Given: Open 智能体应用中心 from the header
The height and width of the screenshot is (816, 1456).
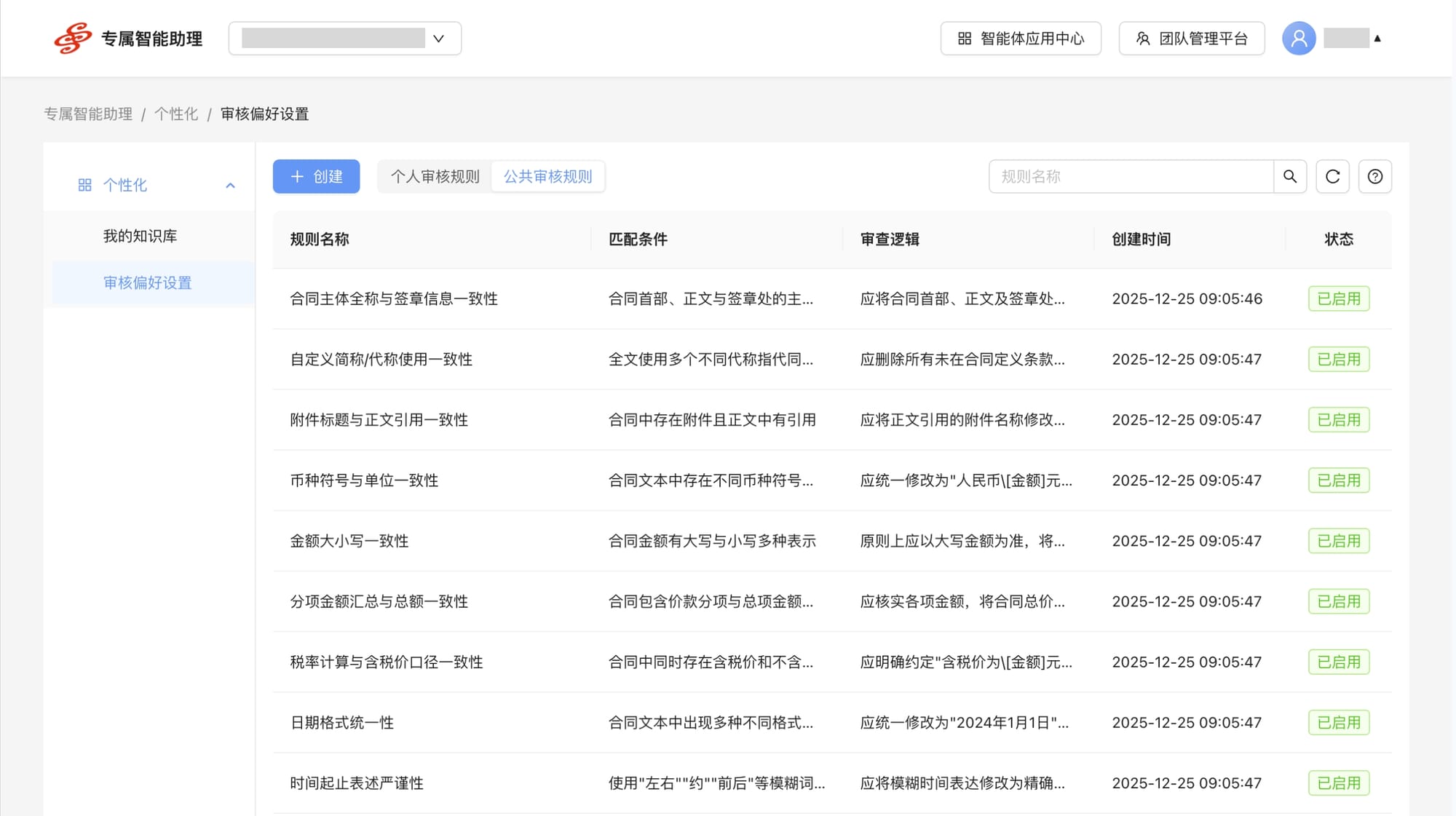Looking at the screenshot, I should point(1021,39).
